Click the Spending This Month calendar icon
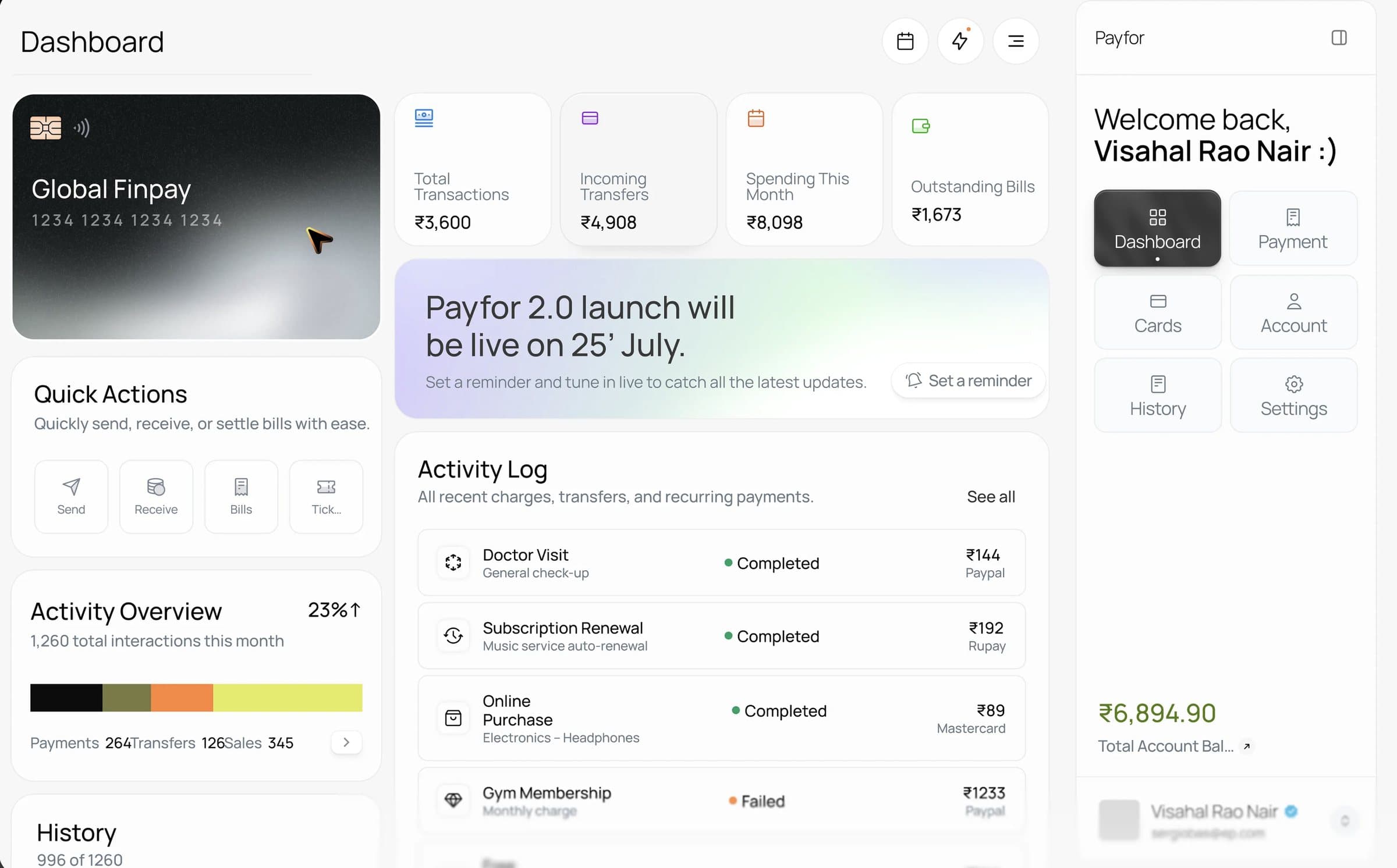This screenshot has height=868, width=1397. click(x=756, y=118)
